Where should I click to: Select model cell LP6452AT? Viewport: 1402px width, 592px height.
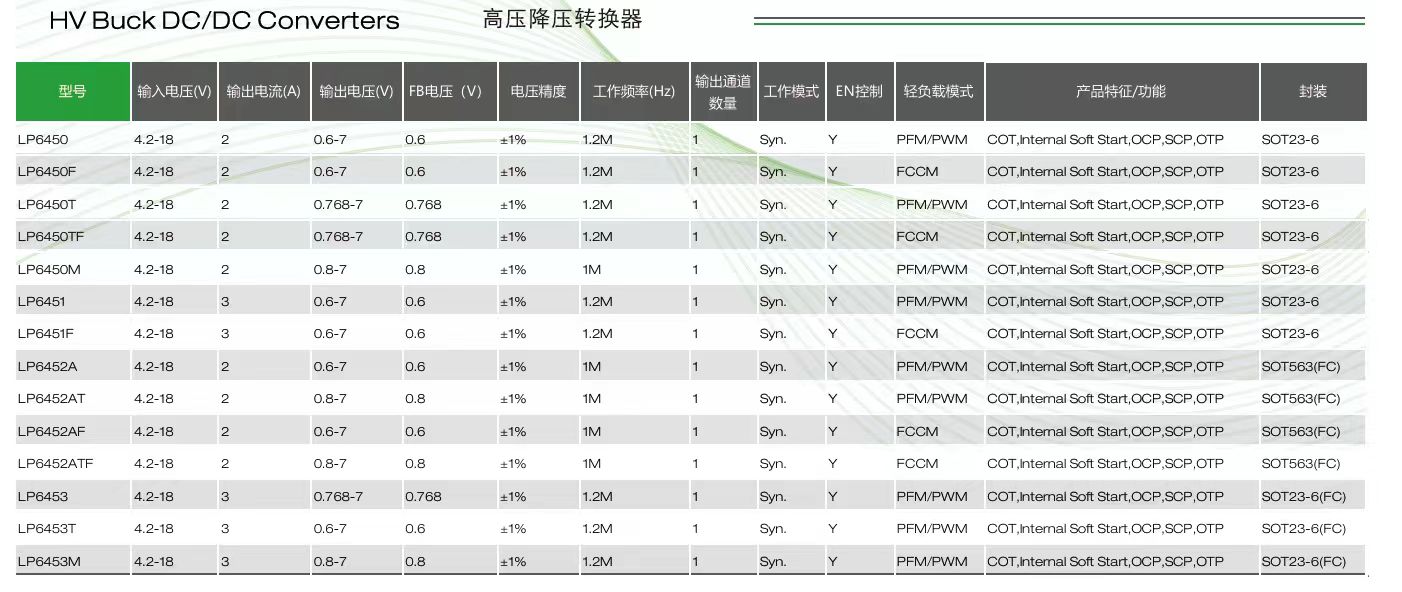(x=51, y=399)
